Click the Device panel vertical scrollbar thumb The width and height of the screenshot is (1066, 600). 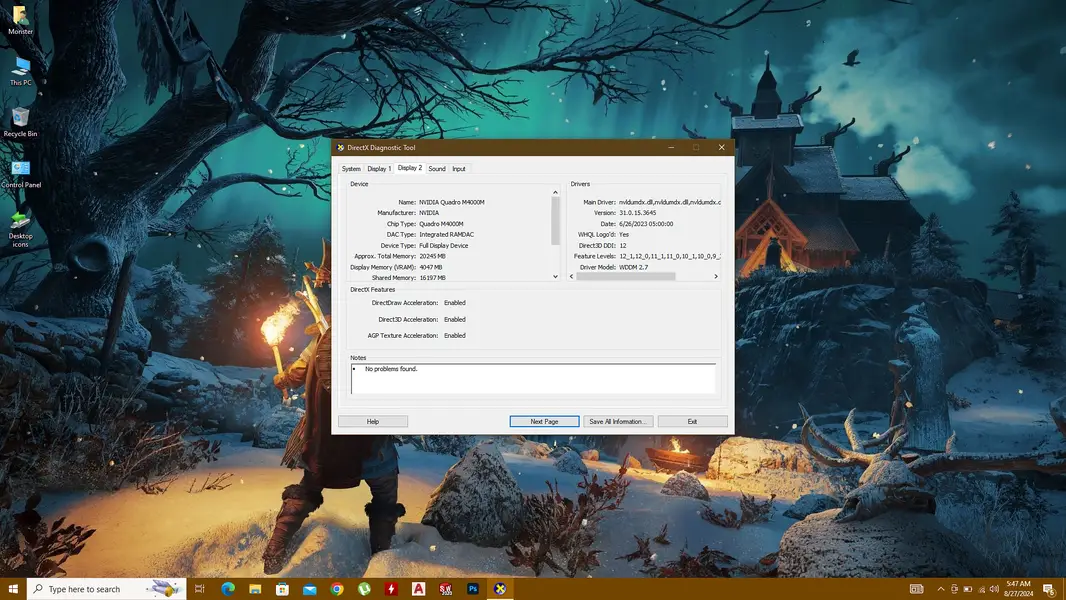click(555, 220)
